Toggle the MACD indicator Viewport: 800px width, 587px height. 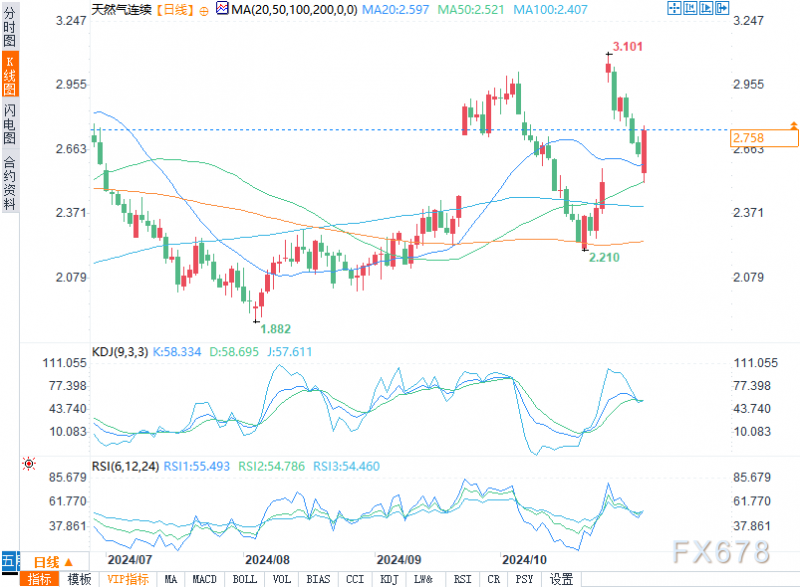205,579
